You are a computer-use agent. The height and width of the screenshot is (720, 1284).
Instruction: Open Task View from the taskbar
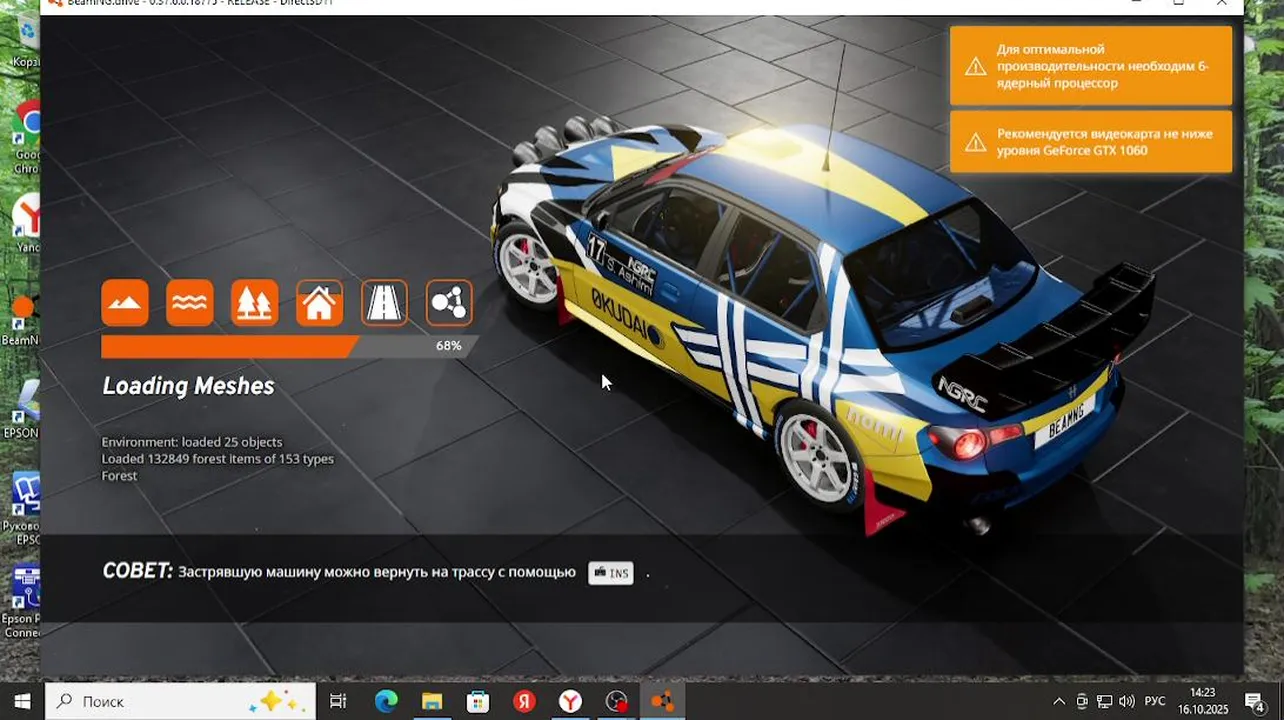[338, 701]
